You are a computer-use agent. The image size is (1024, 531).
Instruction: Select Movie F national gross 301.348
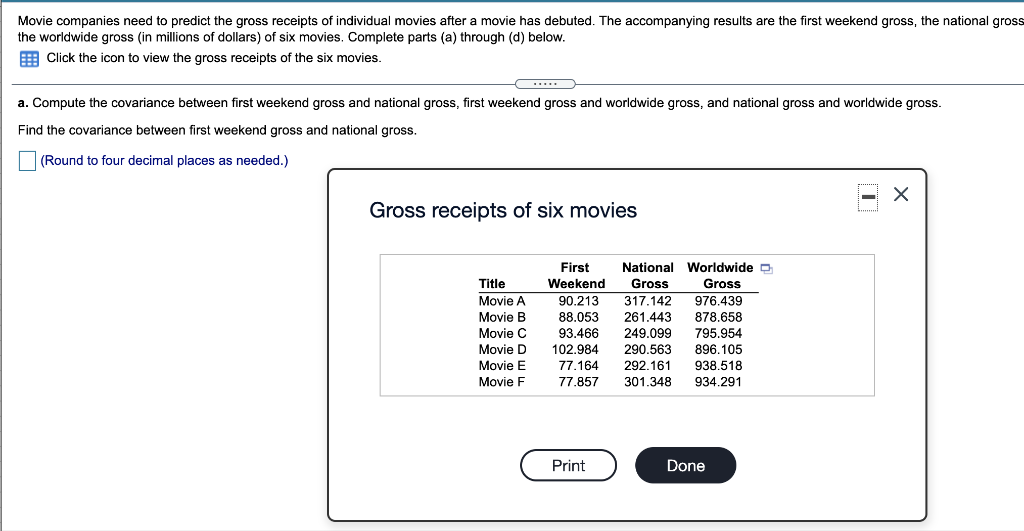pos(647,382)
